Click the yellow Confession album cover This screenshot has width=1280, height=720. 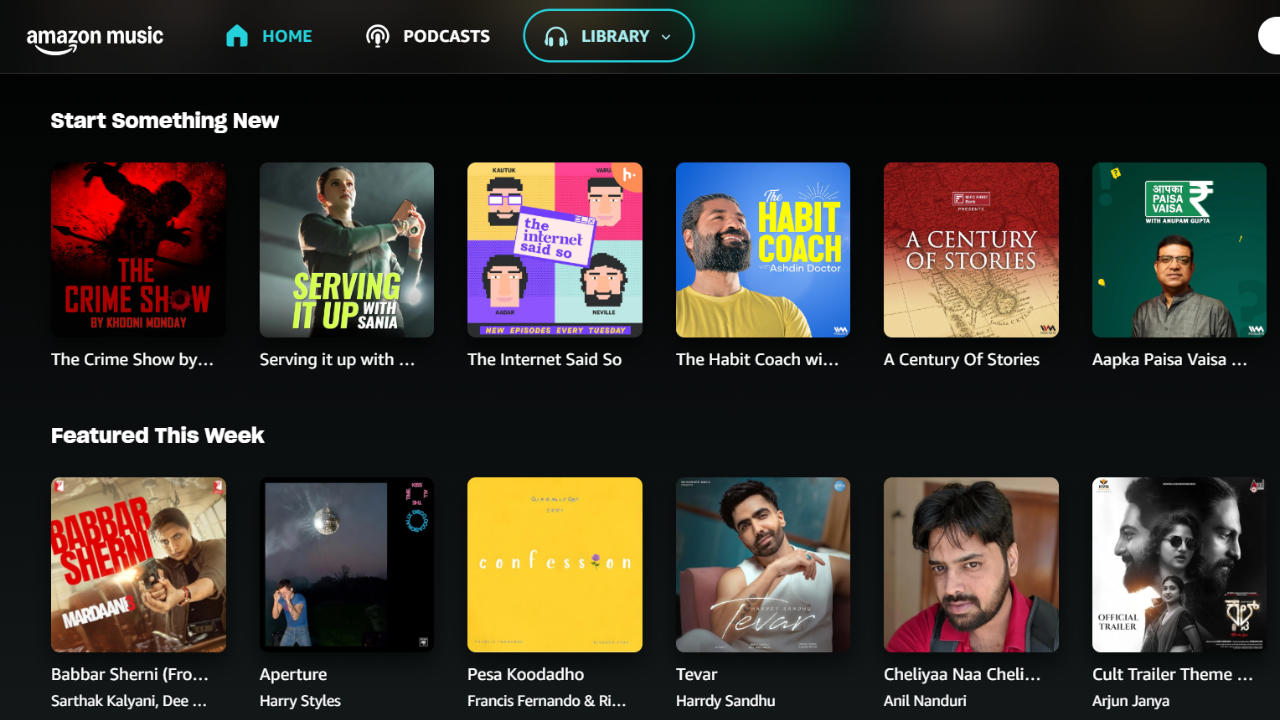pyautogui.click(x=554, y=565)
